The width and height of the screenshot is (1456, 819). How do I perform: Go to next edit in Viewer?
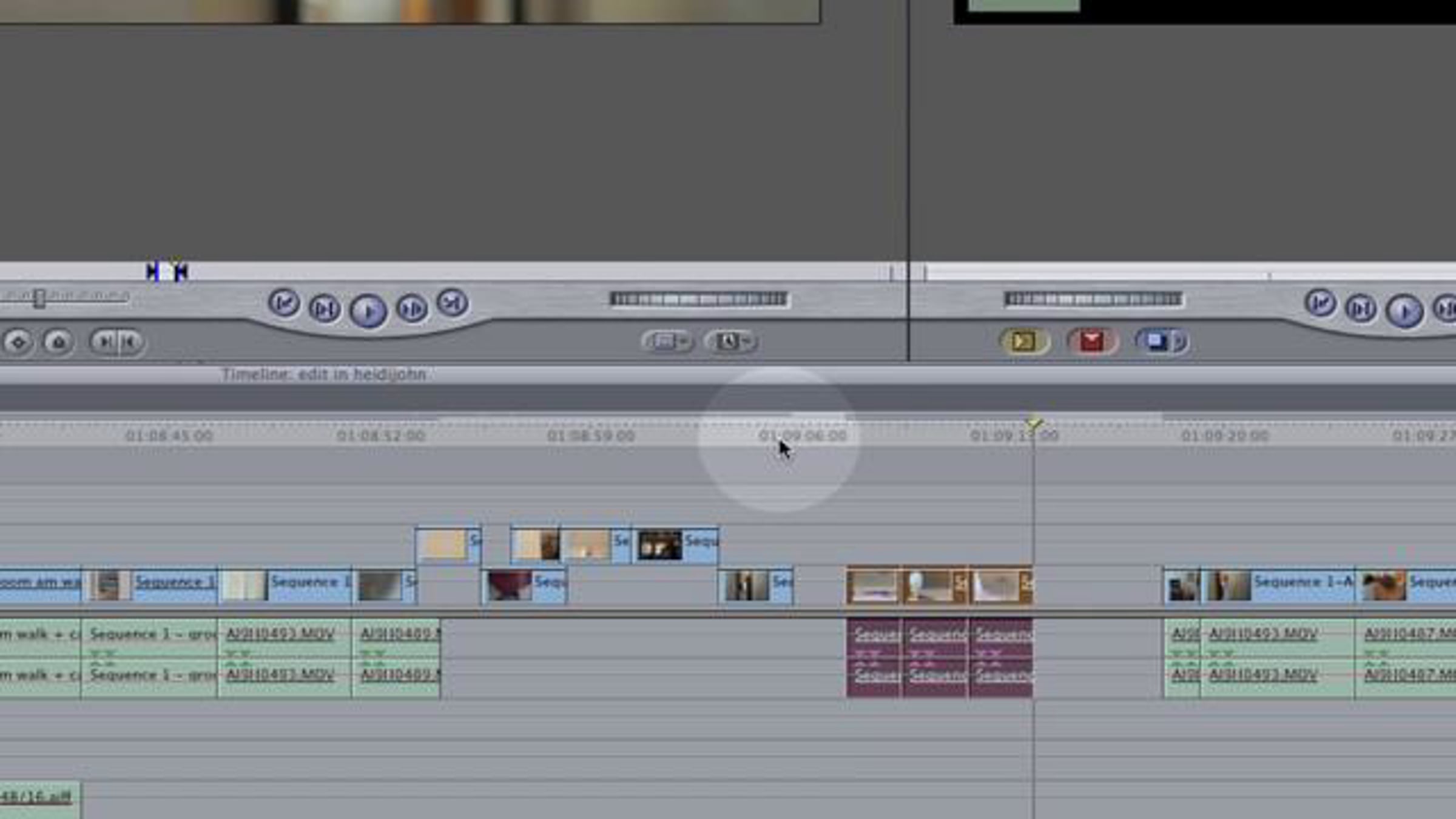point(453,302)
